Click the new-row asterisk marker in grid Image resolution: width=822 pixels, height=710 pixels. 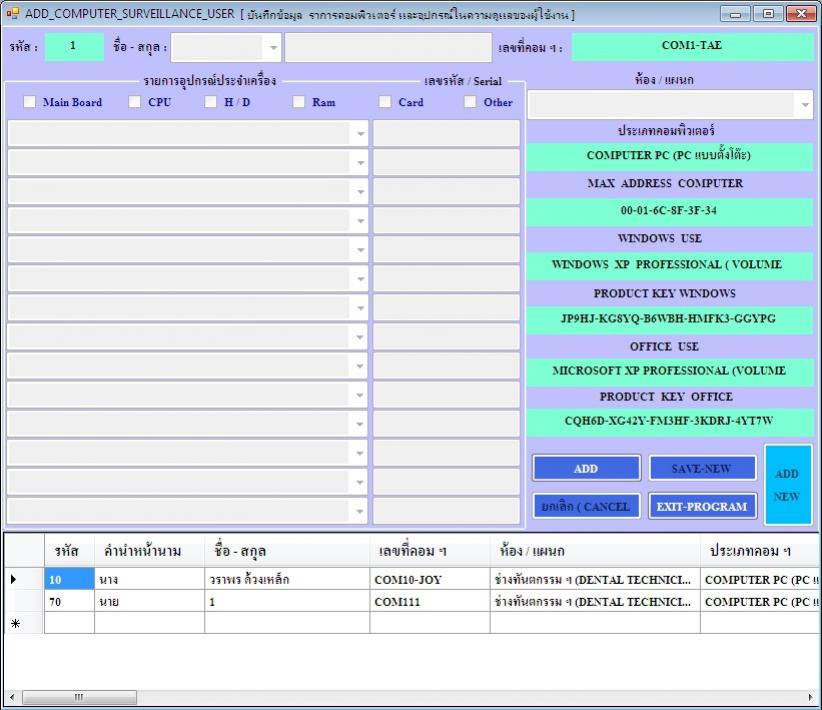tap(13, 623)
